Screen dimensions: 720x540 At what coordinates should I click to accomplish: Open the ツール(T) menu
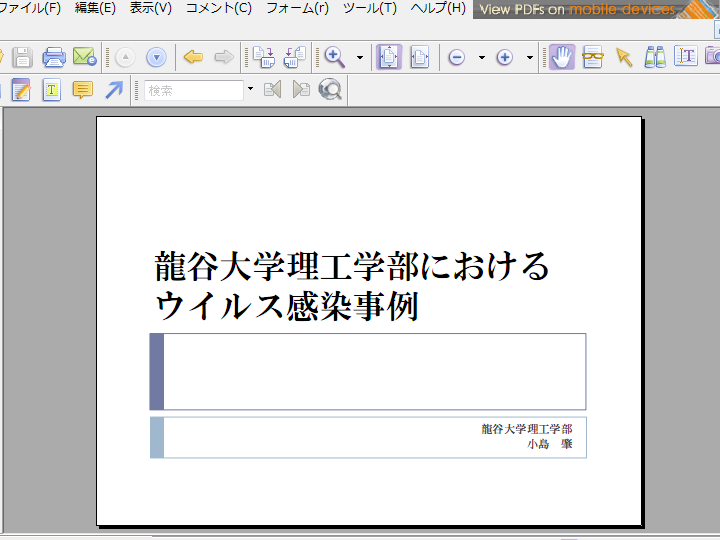click(369, 8)
